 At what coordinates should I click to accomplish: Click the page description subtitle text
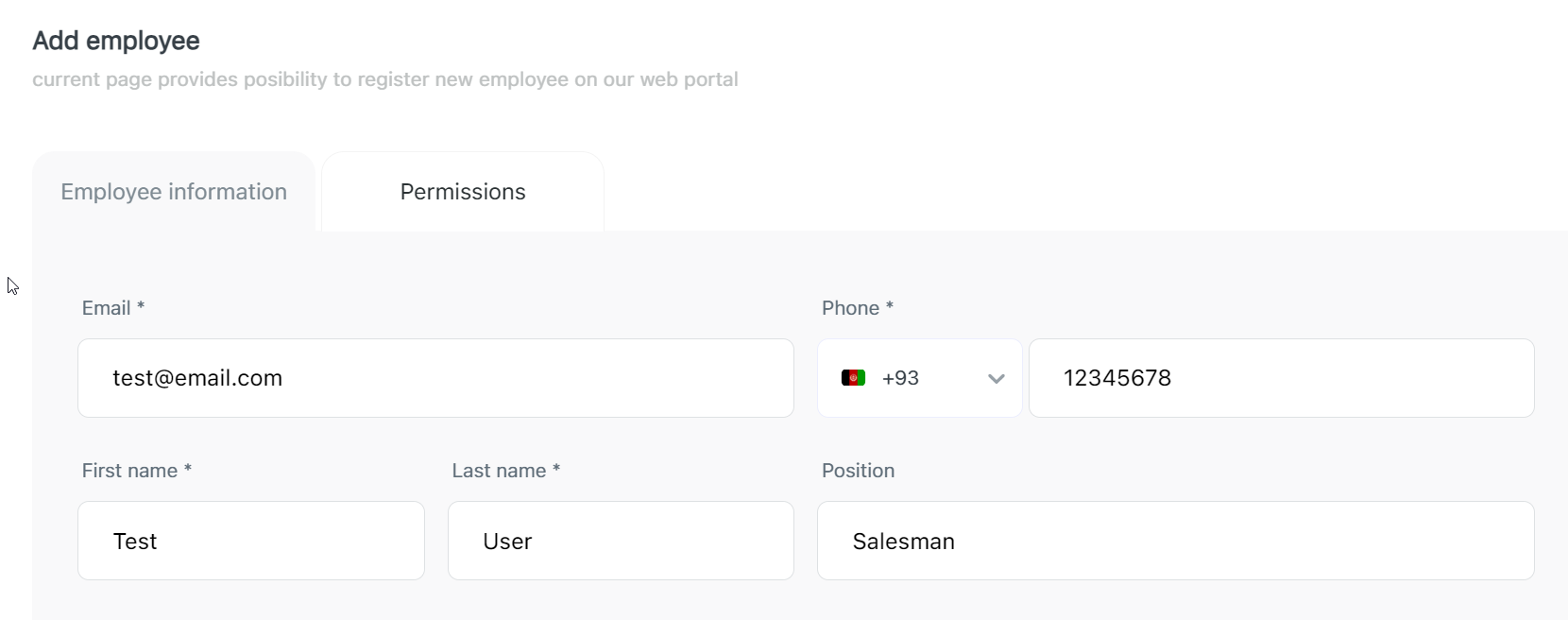[385, 79]
